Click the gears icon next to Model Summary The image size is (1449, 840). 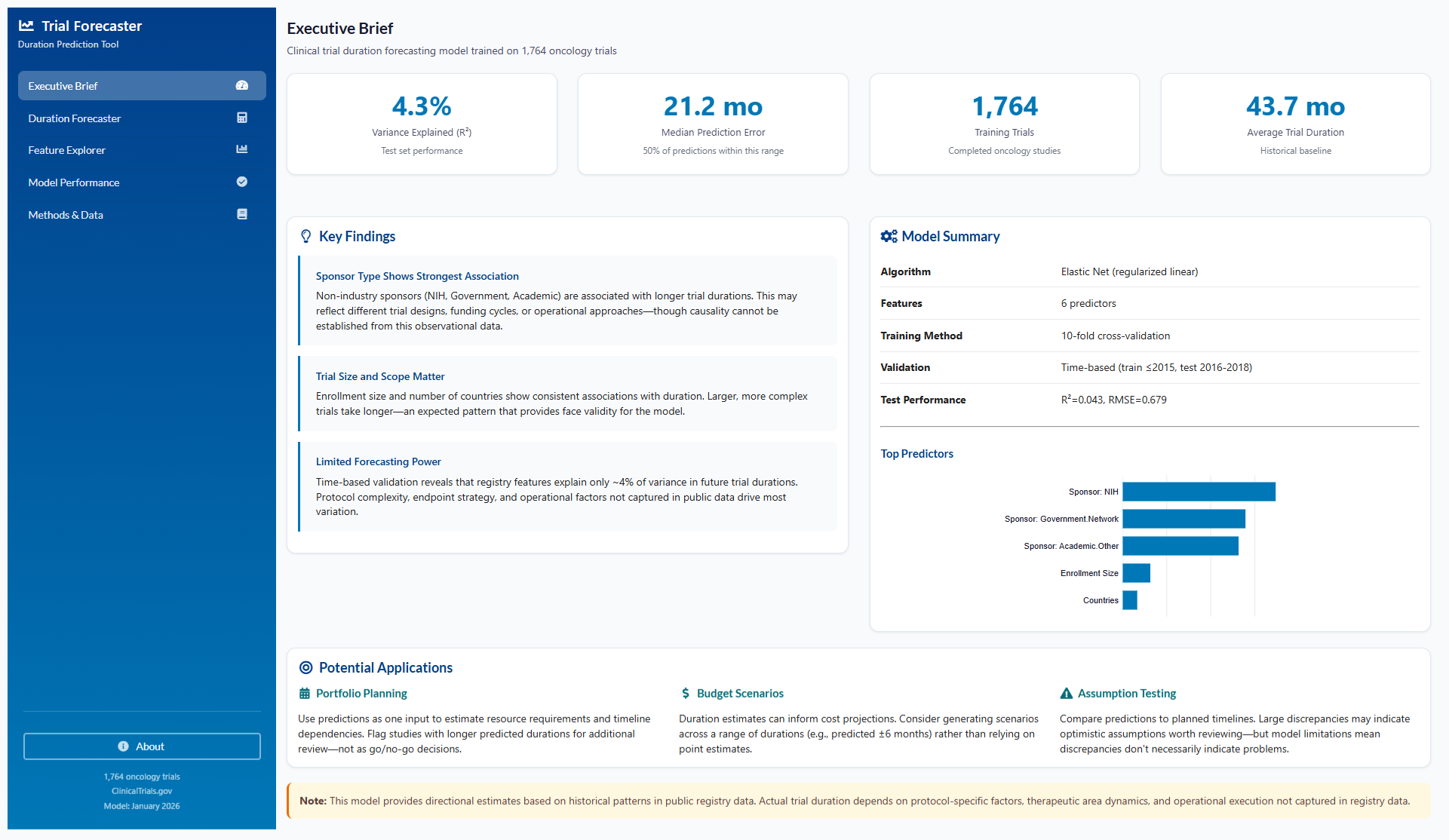[889, 237]
